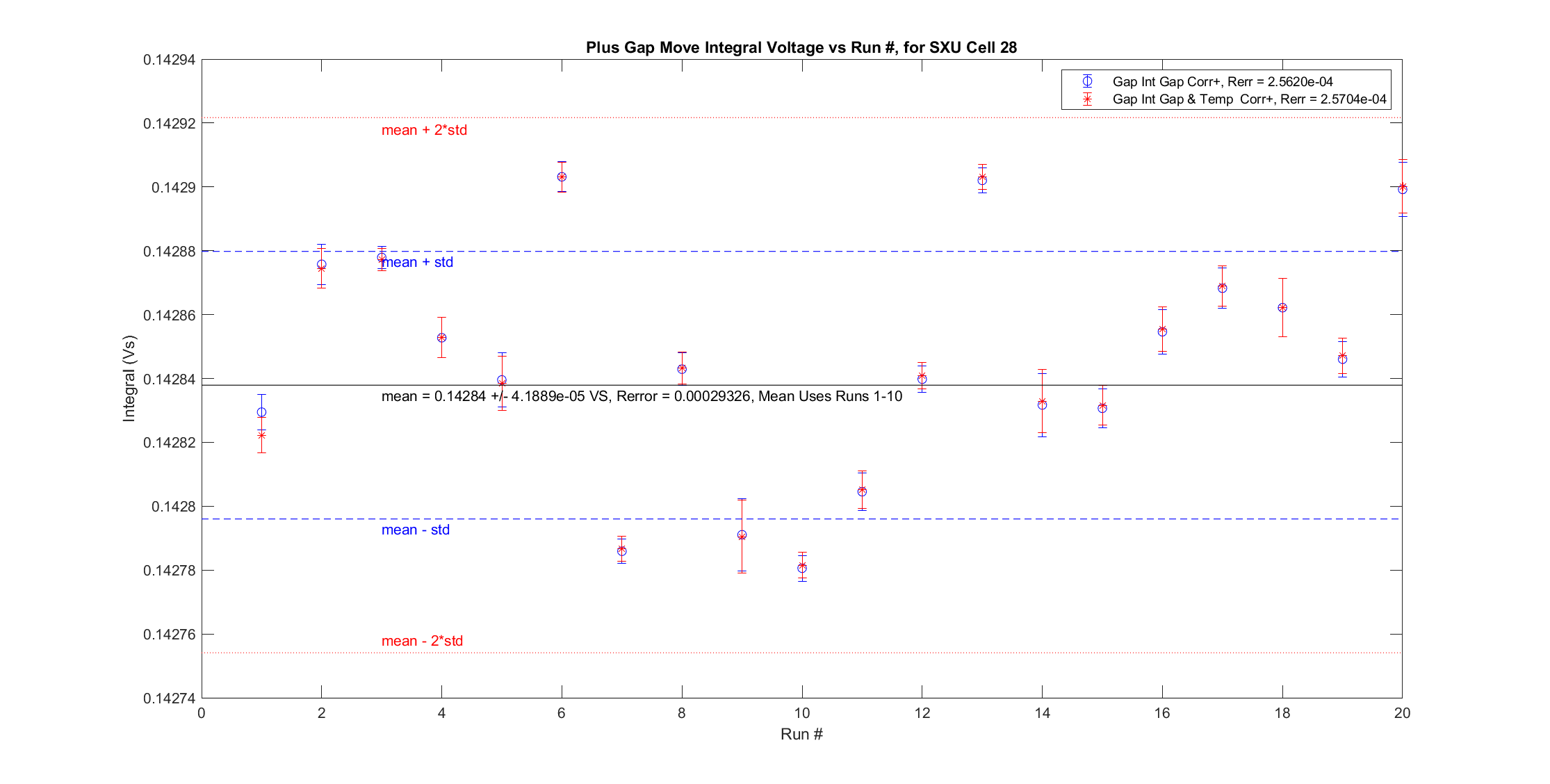1550x784 pixels.
Task: Click the 'Run #' x-axis label
Action: coord(801,734)
